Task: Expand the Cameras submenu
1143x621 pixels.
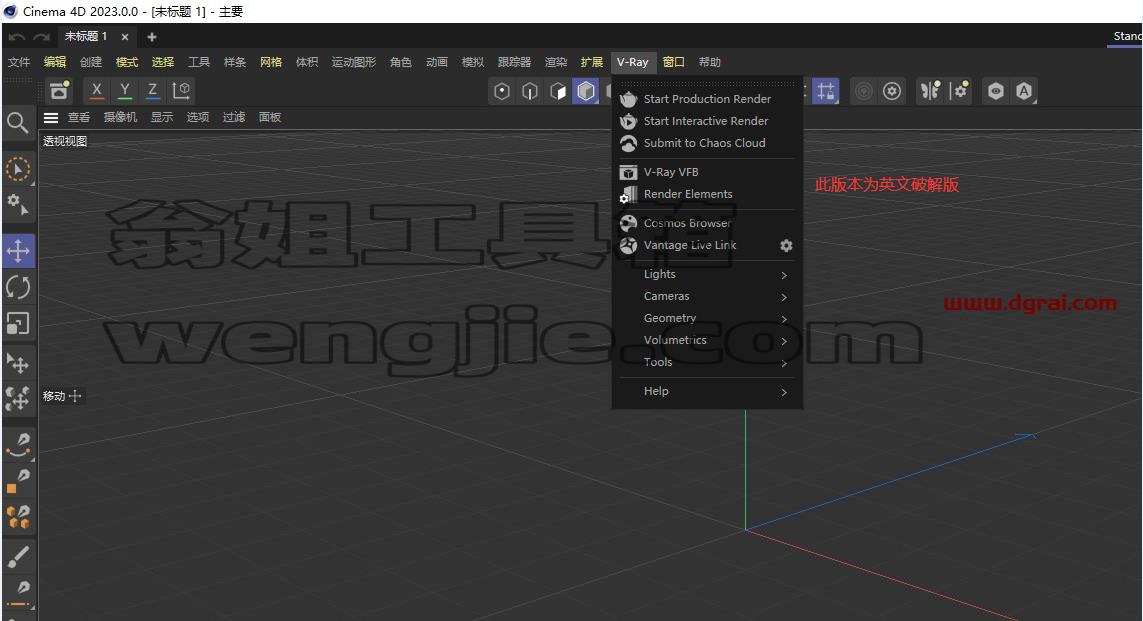Action: point(707,296)
